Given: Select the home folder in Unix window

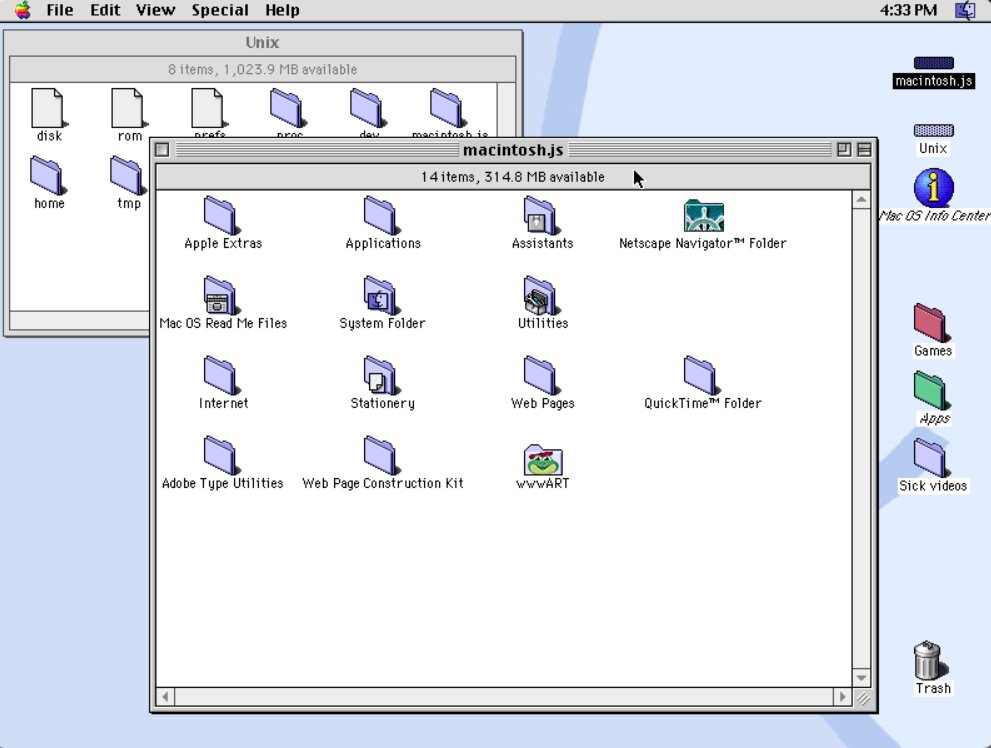Looking at the screenshot, I should [47, 176].
